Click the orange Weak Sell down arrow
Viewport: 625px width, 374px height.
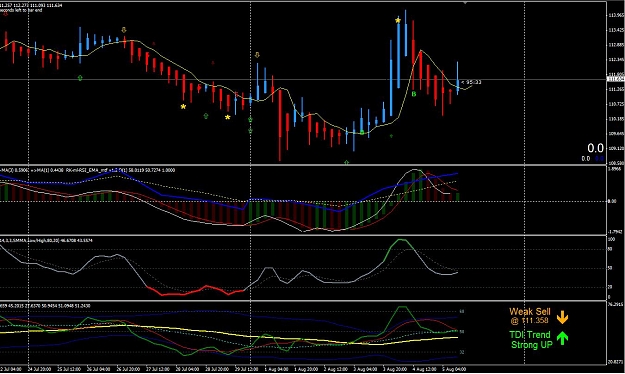coord(562,317)
